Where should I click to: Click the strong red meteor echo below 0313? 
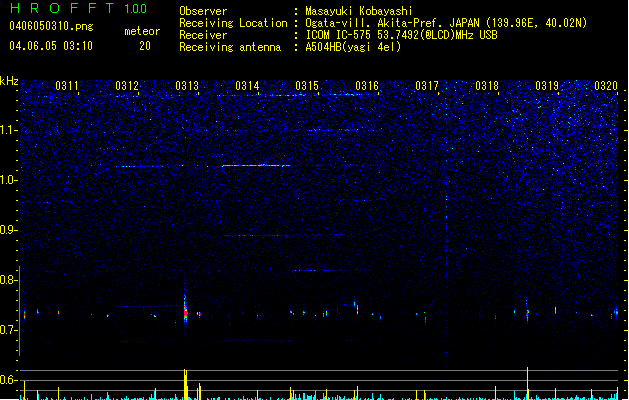coord(185,312)
